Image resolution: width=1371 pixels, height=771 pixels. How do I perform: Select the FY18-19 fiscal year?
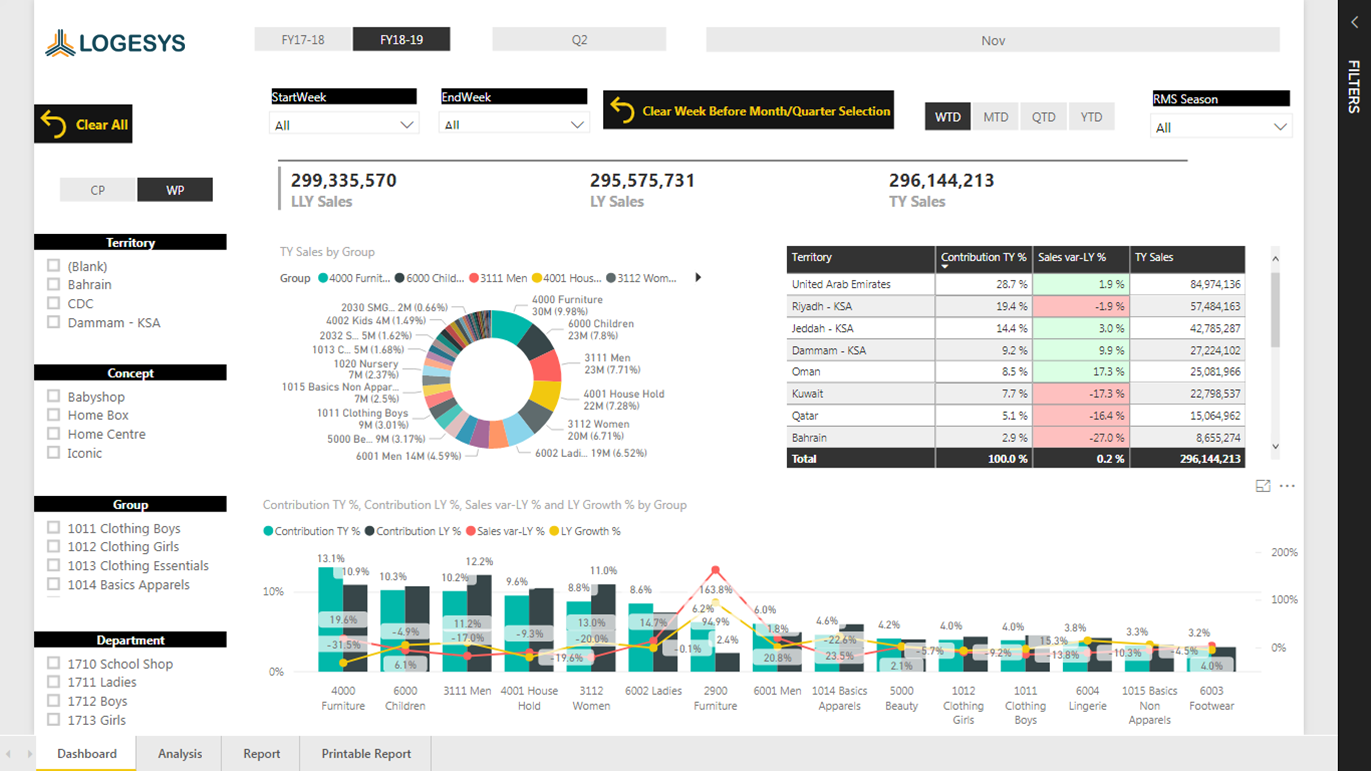(x=401, y=40)
